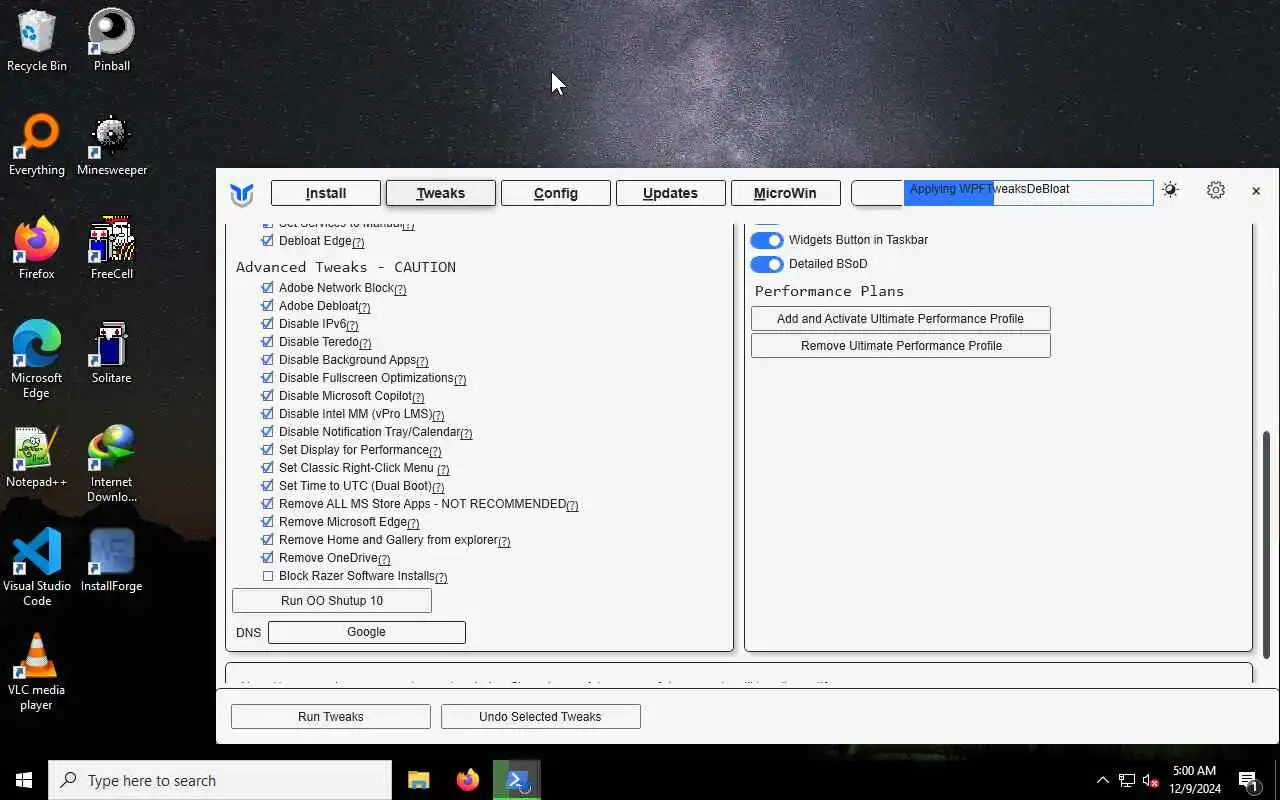
Task: Toggle Set Time to UTC checkbox
Action: click(267, 486)
